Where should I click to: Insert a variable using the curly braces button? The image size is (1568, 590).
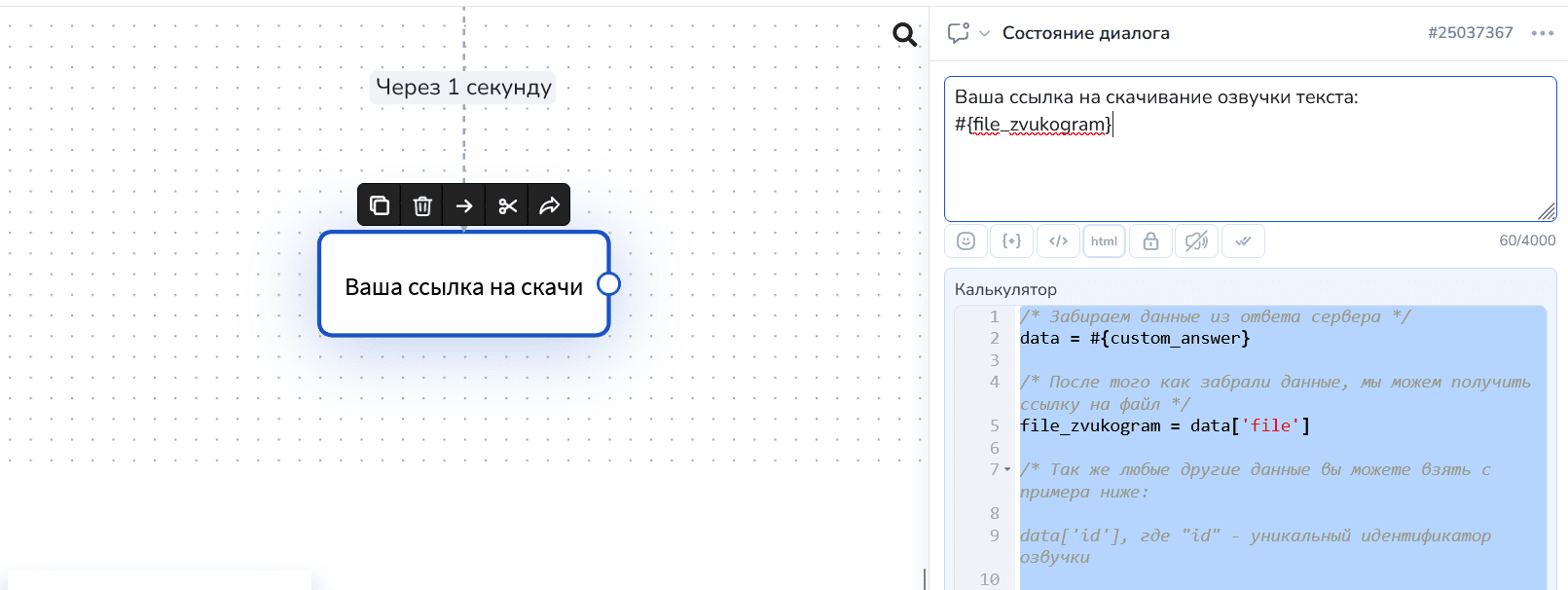(1011, 241)
